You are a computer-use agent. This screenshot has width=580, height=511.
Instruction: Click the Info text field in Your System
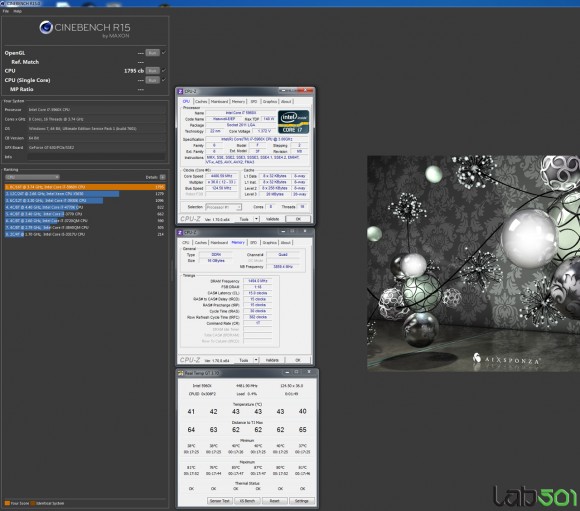coord(96,157)
